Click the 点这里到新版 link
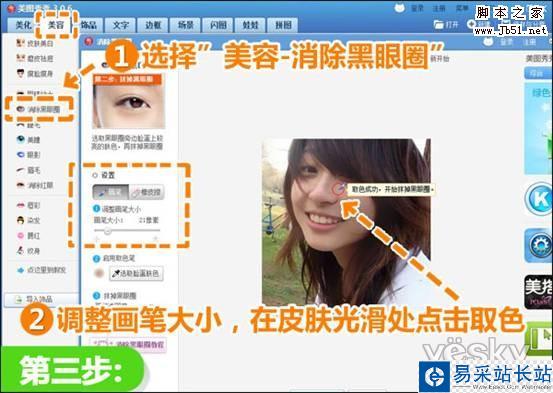 [42, 270]
